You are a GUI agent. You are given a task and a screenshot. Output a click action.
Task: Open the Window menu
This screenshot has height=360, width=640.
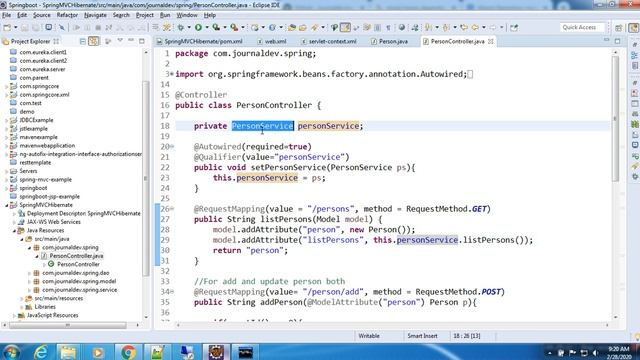pyautogui.click(x=187, y=15)
